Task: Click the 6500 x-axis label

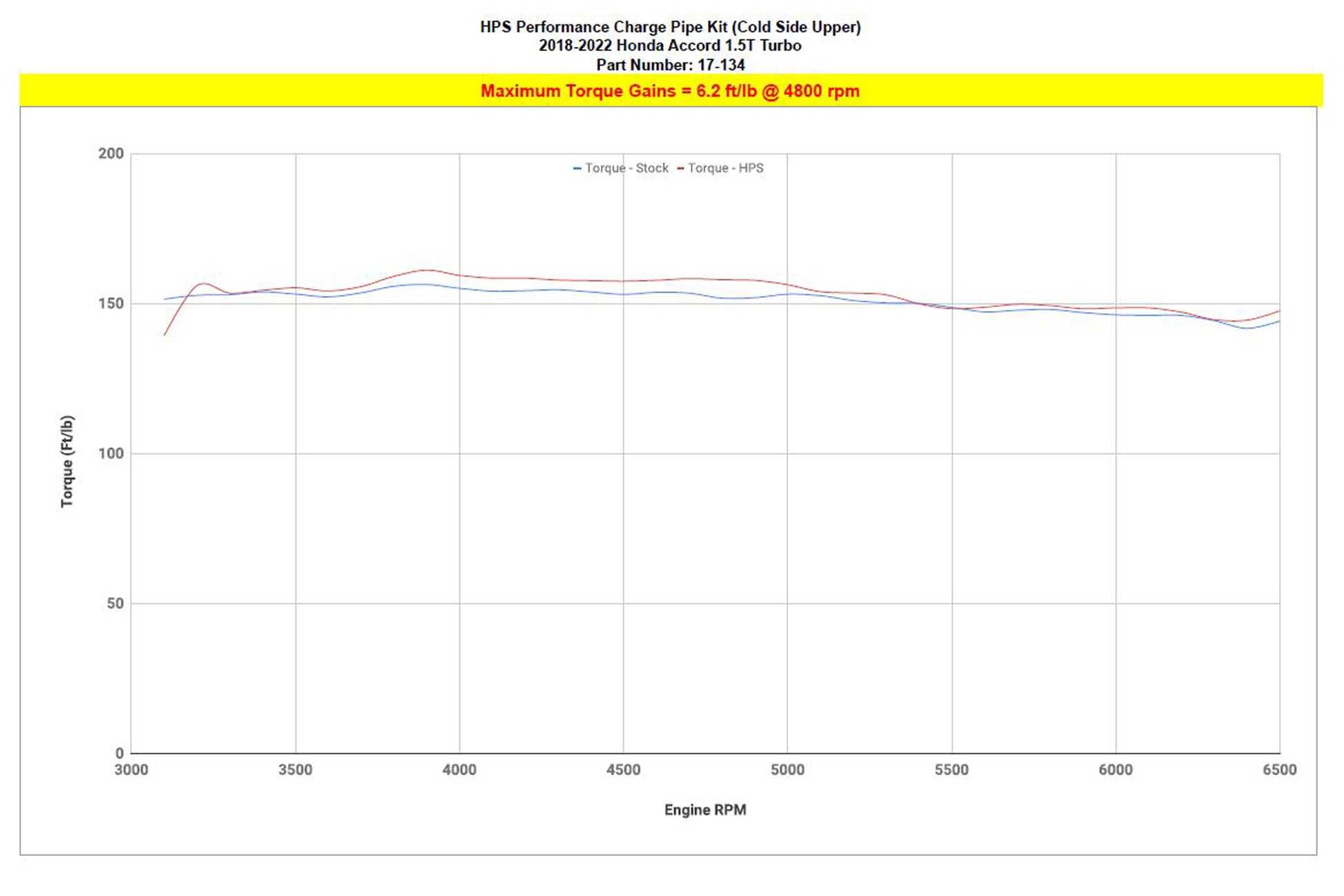Action: tap(1279, 770)
